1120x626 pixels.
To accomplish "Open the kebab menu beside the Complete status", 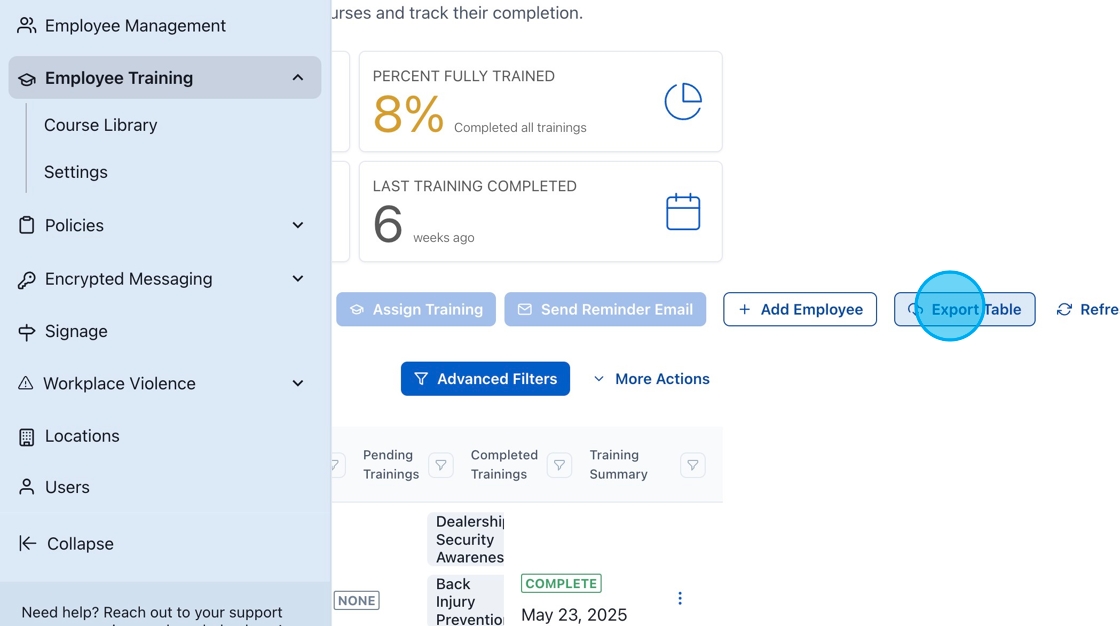I will tap(680, 597).
